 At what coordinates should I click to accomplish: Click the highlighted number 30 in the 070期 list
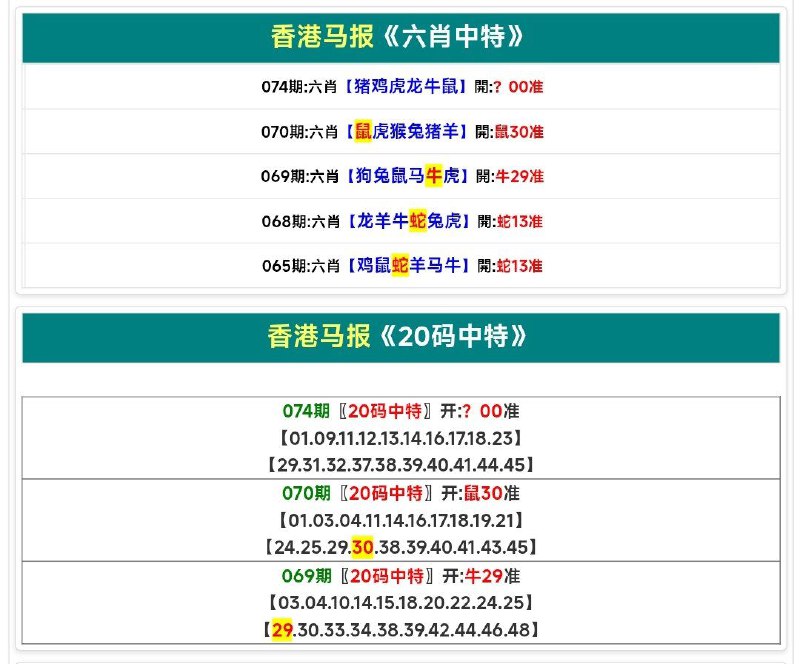[x=362, y=548]
